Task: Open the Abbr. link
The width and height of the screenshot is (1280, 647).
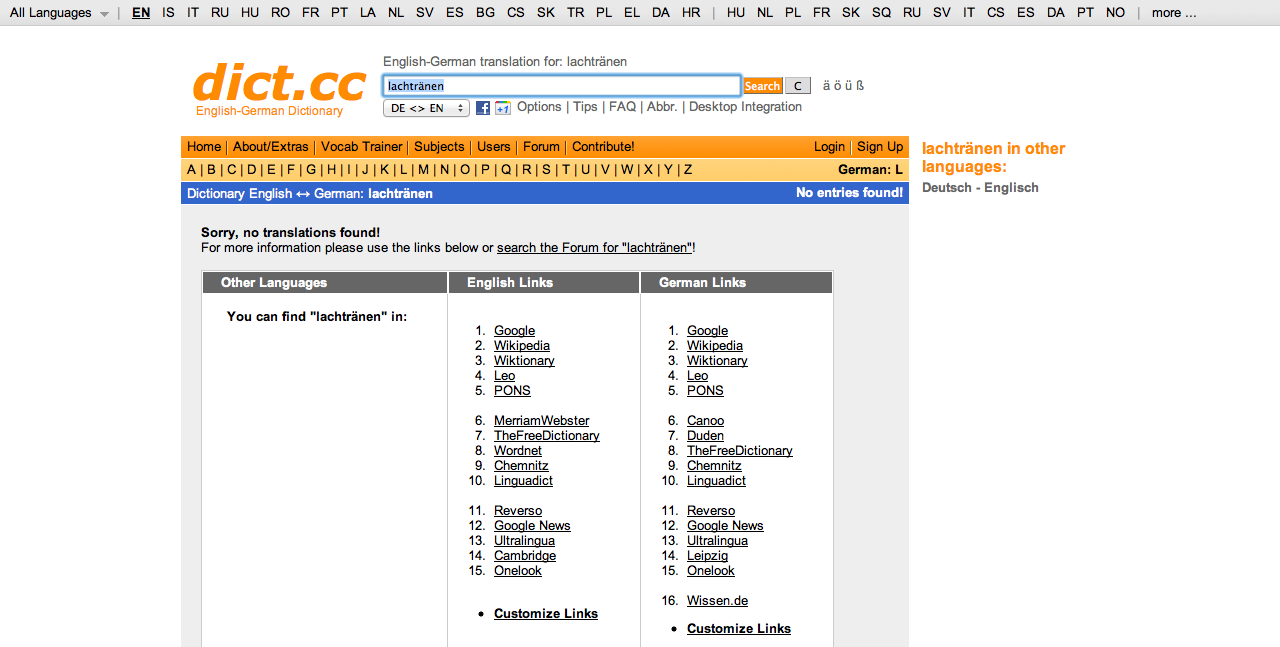Action: click(662, 107)
